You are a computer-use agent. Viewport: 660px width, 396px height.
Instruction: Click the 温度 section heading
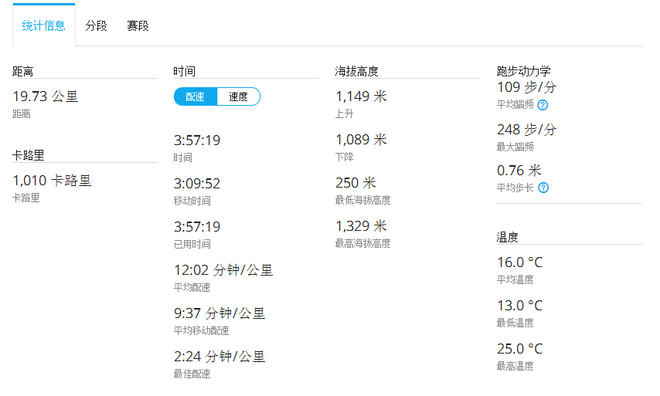(x=507, y=237)
